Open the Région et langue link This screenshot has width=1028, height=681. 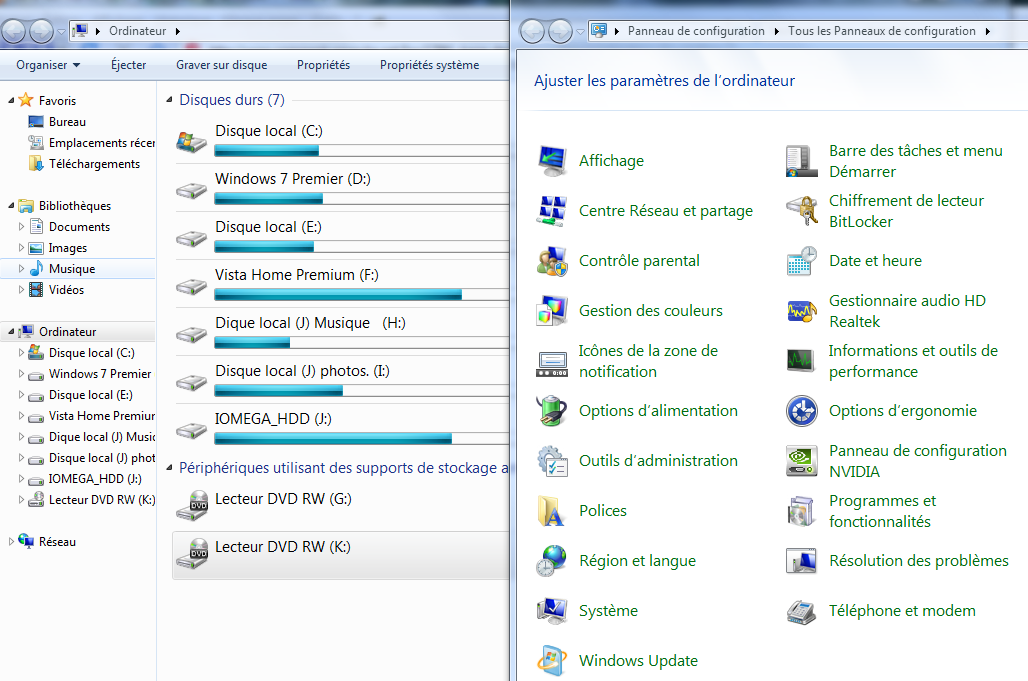tap(637, 561)
